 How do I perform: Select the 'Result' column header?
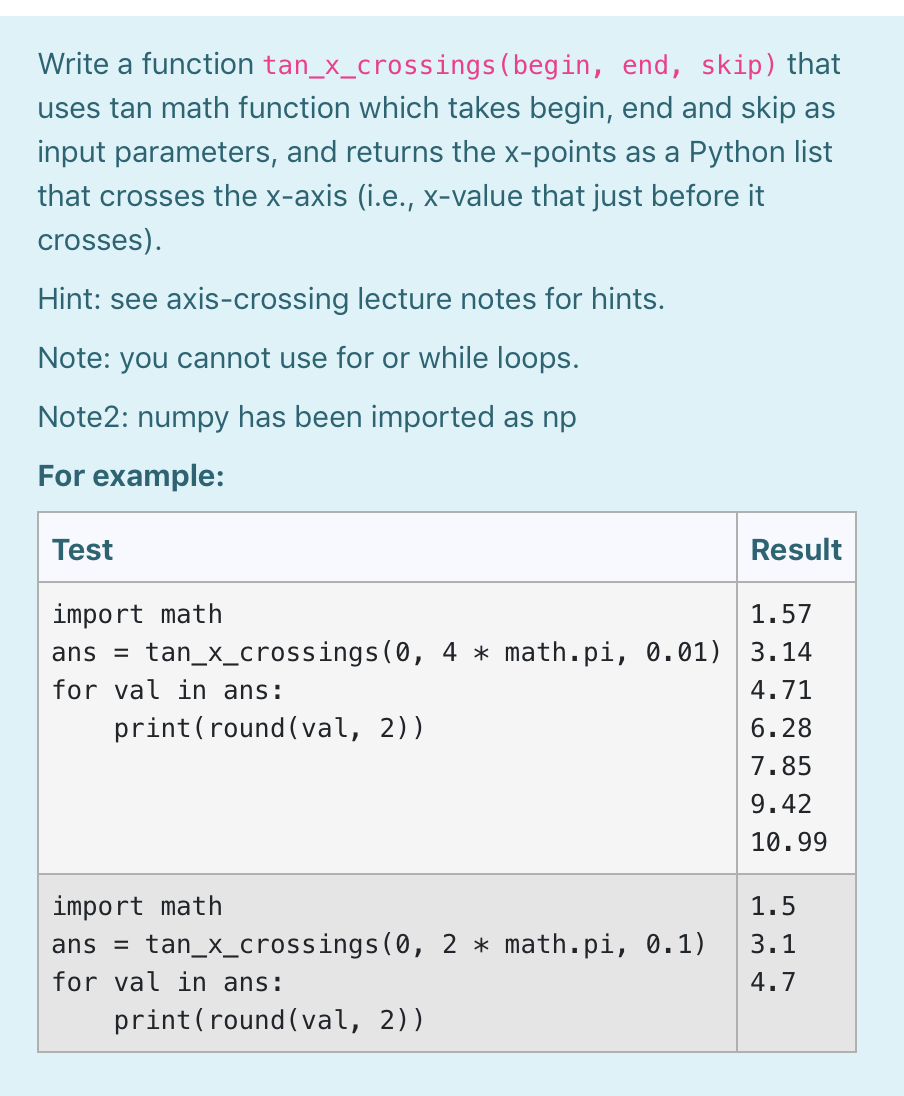point(796,549)
